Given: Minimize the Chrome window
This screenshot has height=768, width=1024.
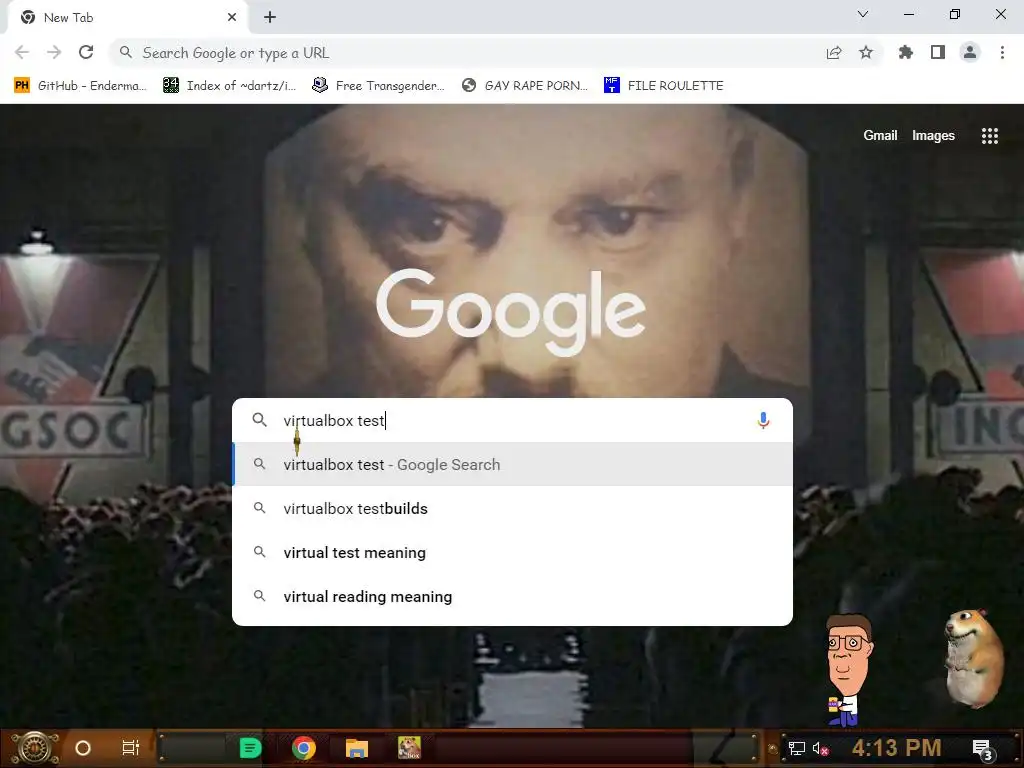Looking at the screenshot, I should (908, 14).
